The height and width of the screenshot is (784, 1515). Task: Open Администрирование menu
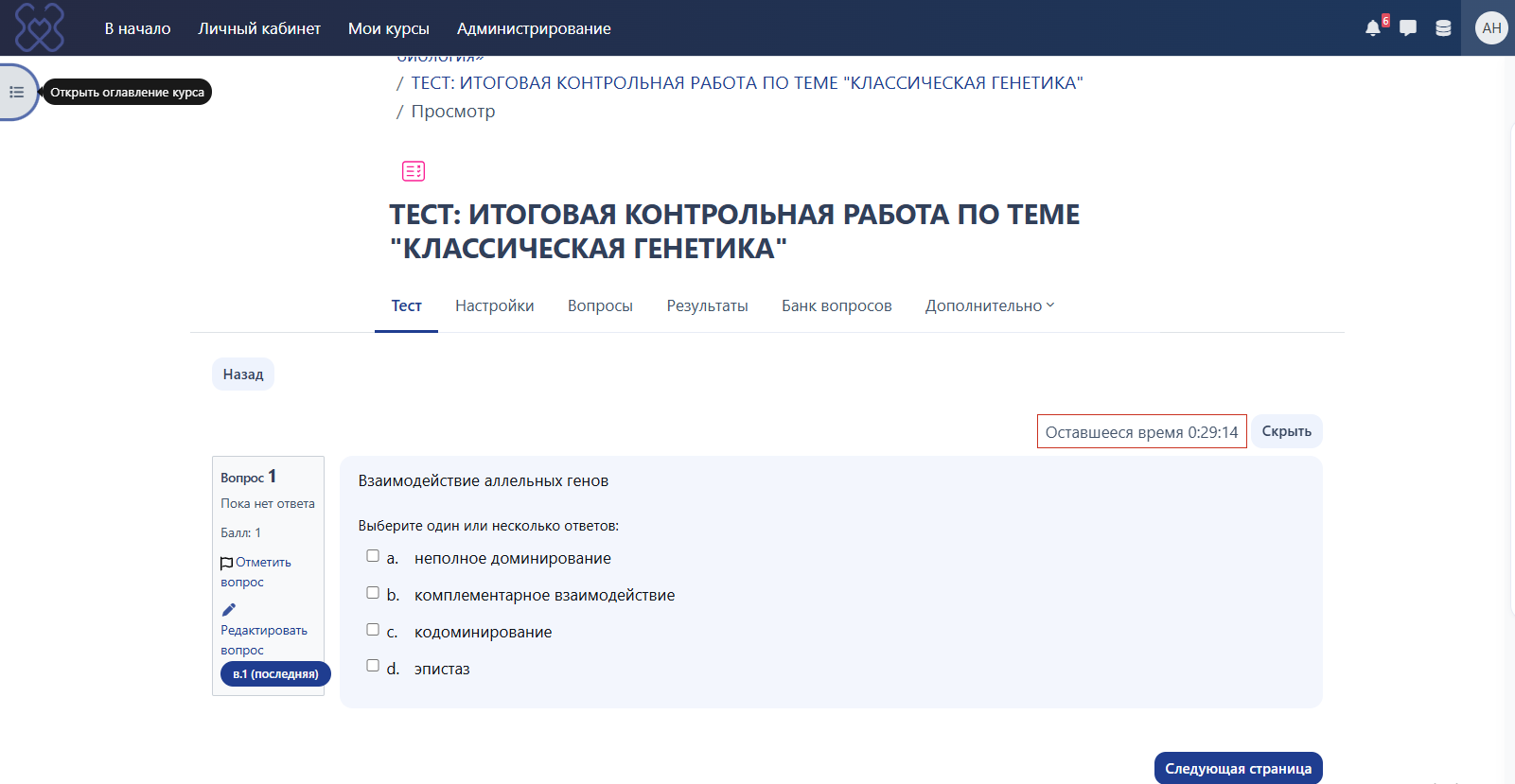(534, 28)
